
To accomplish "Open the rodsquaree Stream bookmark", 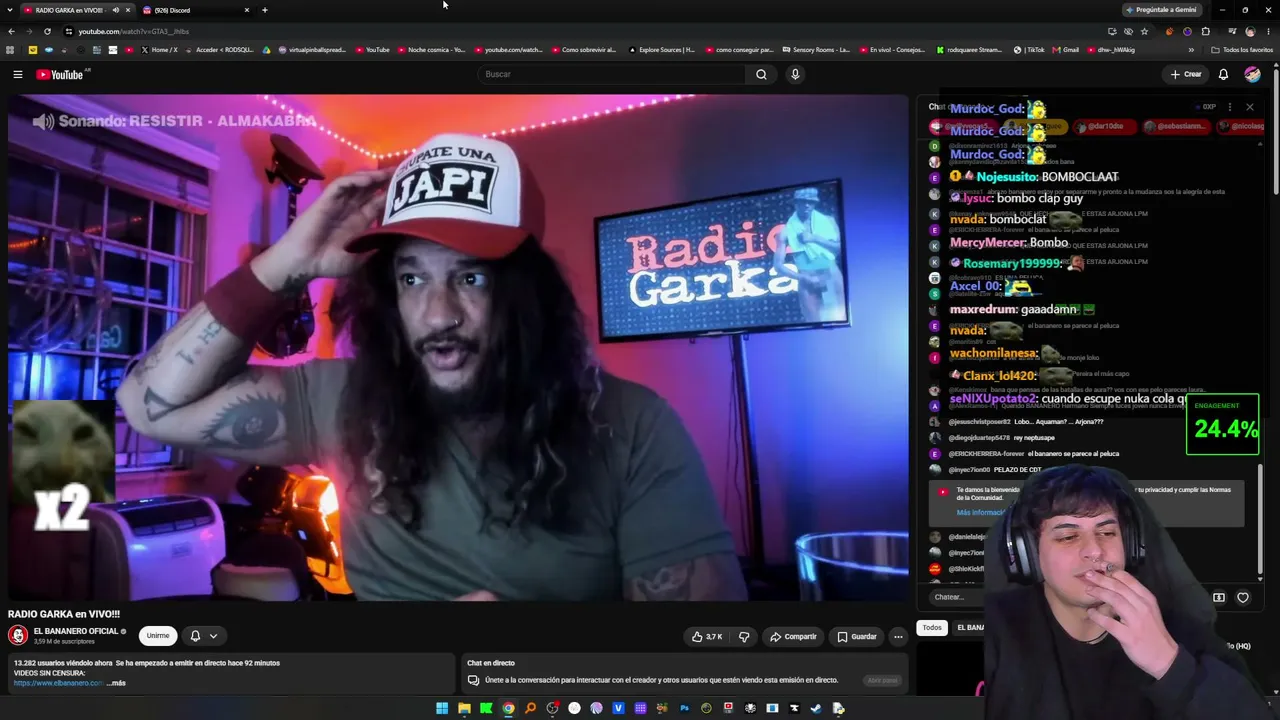I will pyautogui.click(x=970, y=49).
